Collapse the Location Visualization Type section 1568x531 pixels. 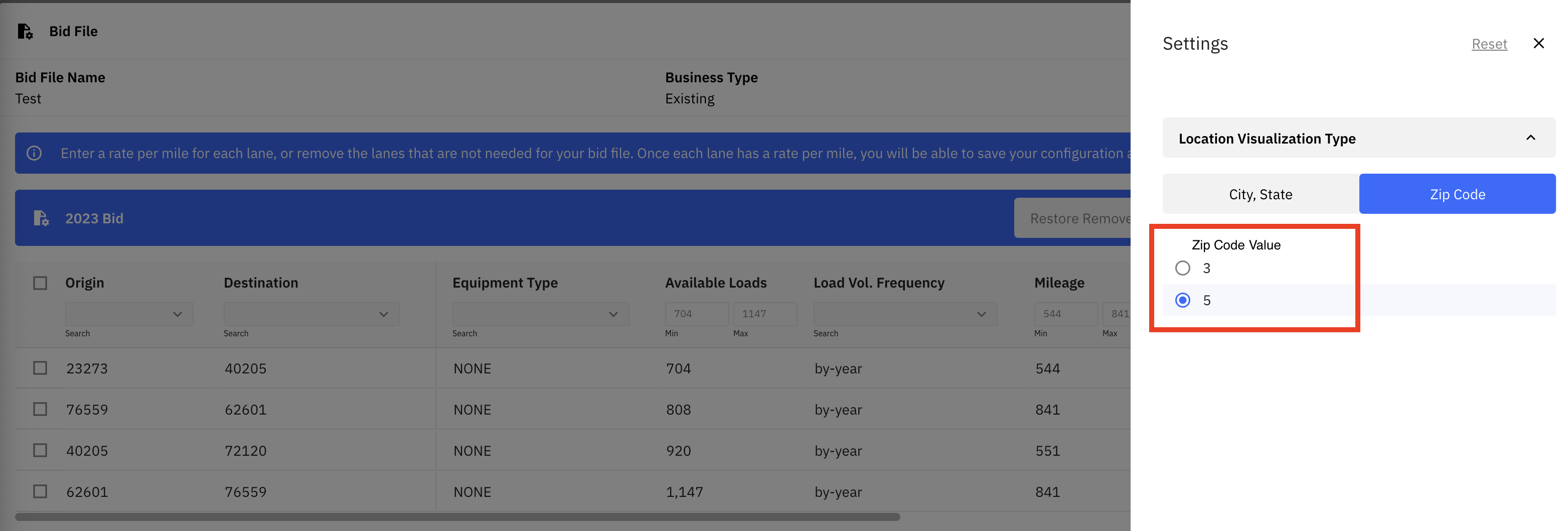1530,138
